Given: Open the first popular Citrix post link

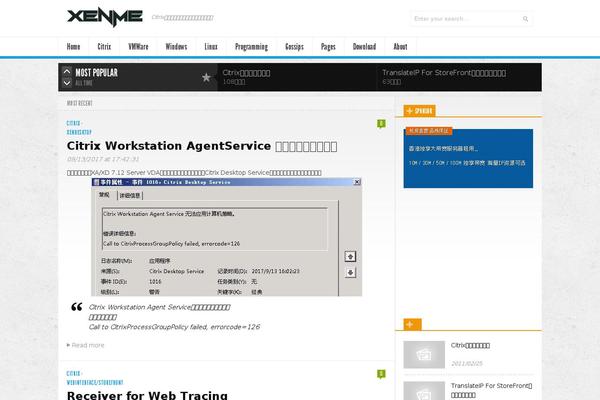Looking at the screenshot, I should coord(246,73).
